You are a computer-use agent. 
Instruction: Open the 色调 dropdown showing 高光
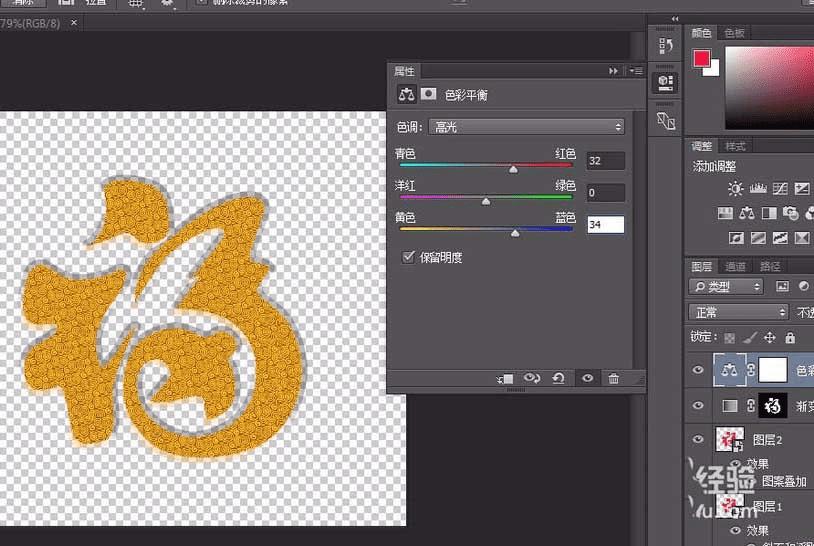click(526, 127)
